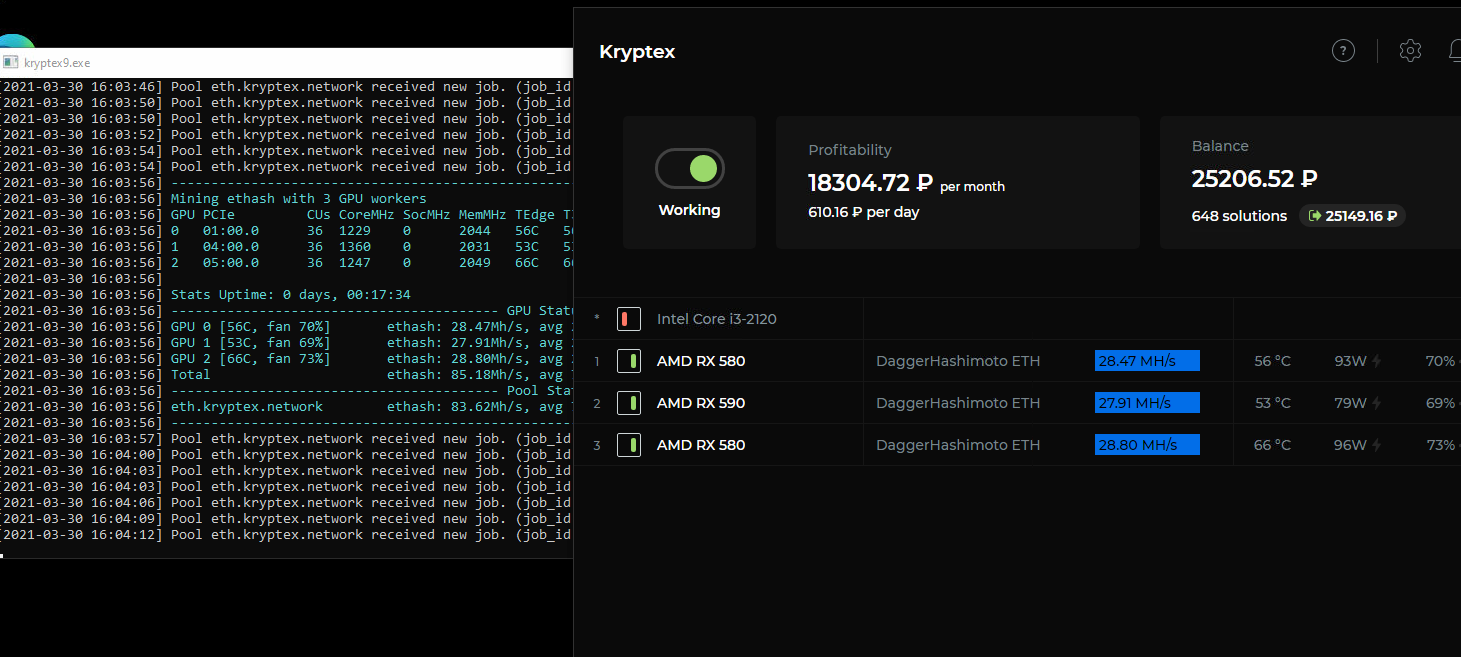Click the 28.80 MH/s hashrate bar
1461x657 pixels.
[x=1147, y=445]
